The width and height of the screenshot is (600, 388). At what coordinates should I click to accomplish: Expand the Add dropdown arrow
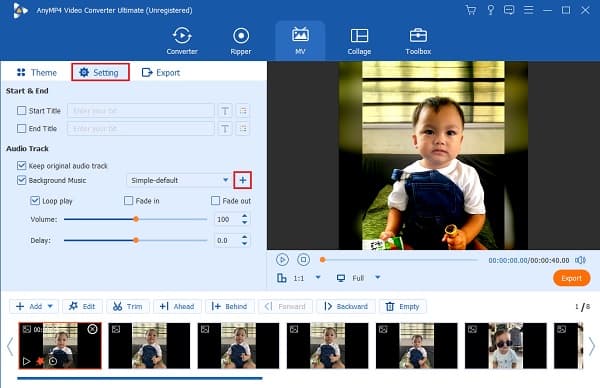pyautogui.click(x=51, y=306)
